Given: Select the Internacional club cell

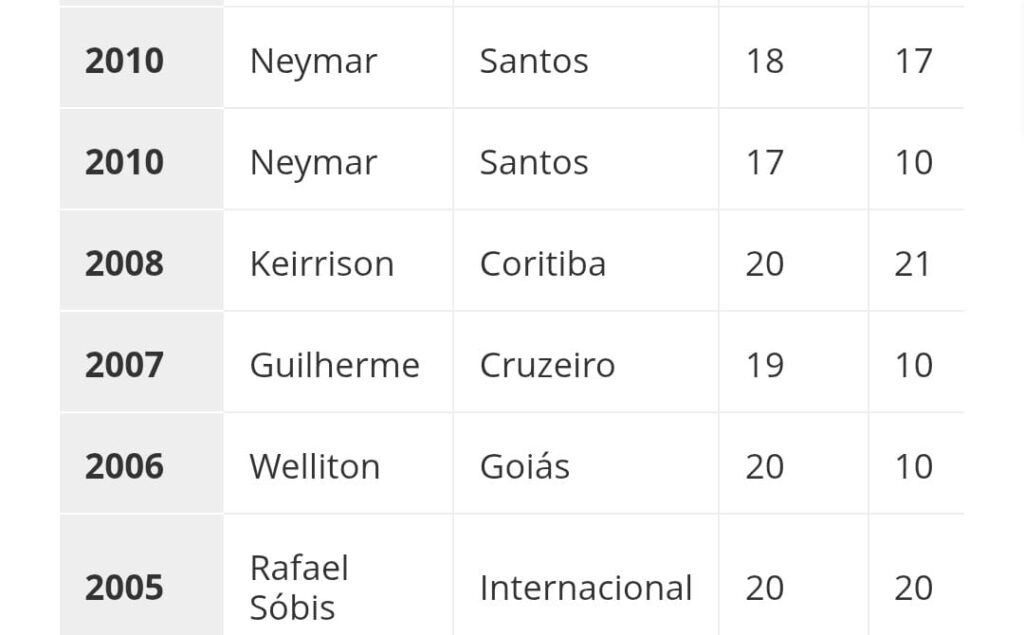Looking at the screenshot, I should point(586,587).
